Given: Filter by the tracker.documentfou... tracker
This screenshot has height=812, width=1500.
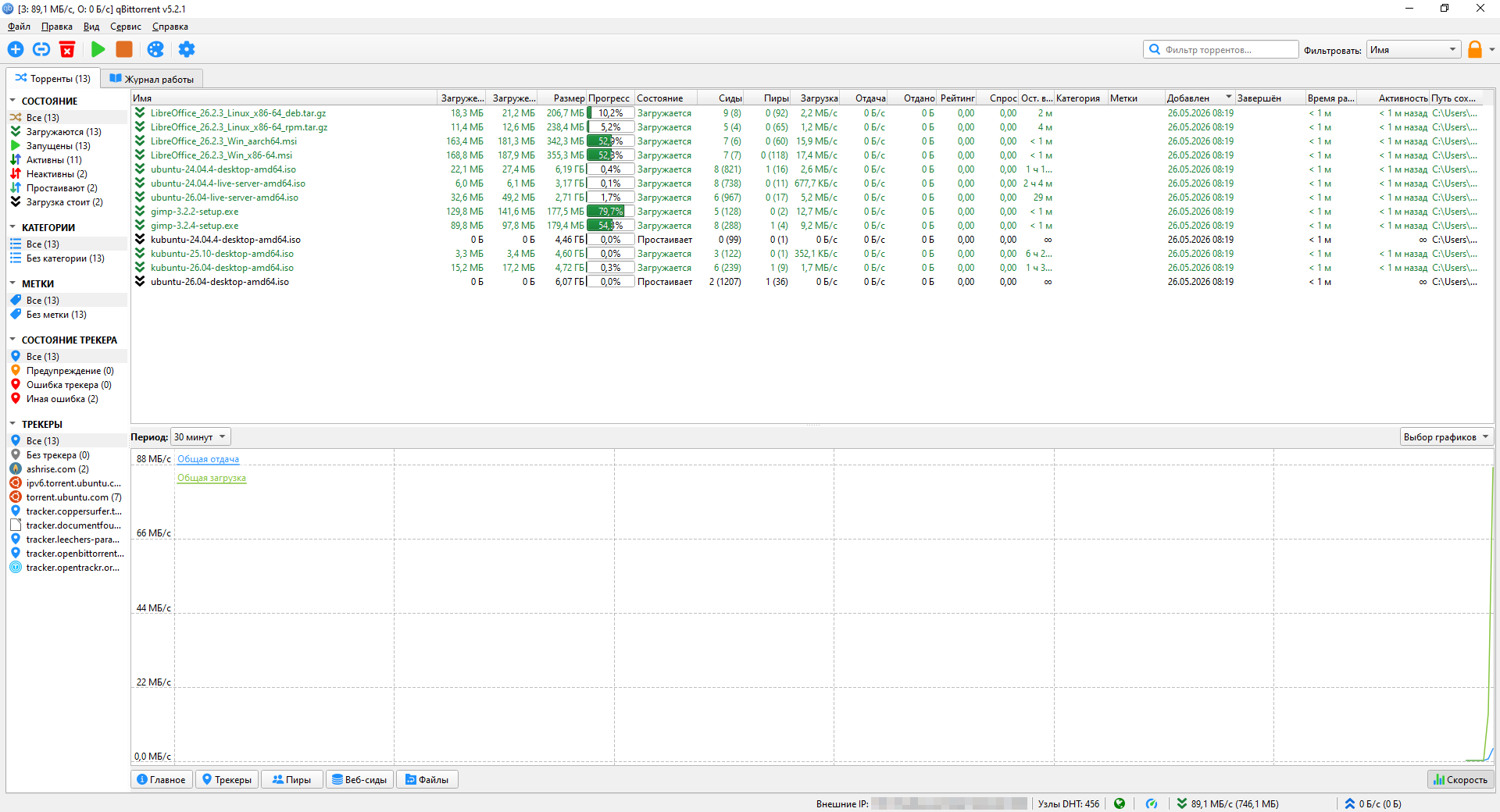Looking at the screenshot, I should 66,525.
